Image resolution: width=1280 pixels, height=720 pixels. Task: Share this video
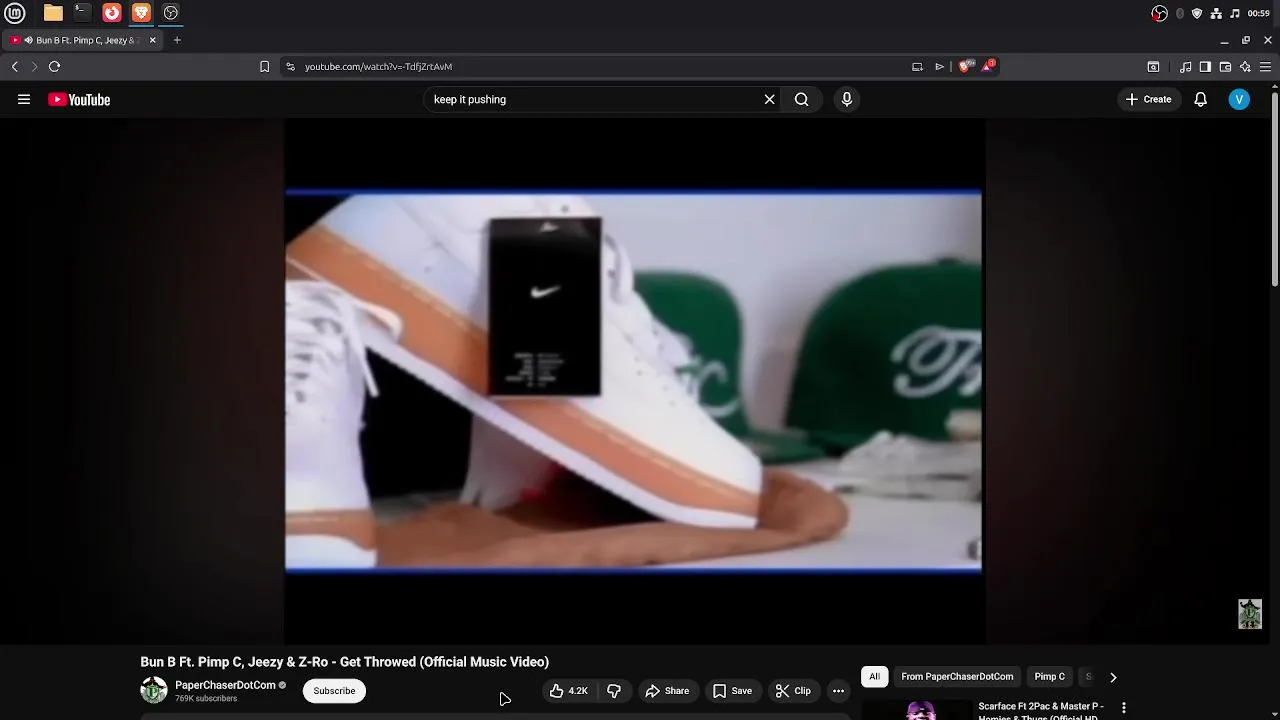(667, 691)
